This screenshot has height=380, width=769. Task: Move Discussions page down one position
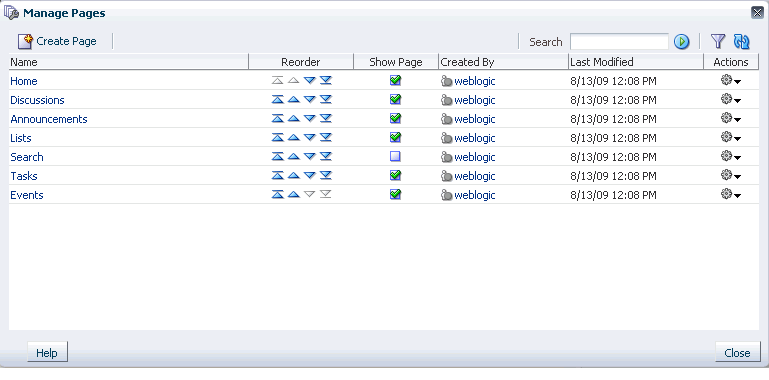coord(309,100)
